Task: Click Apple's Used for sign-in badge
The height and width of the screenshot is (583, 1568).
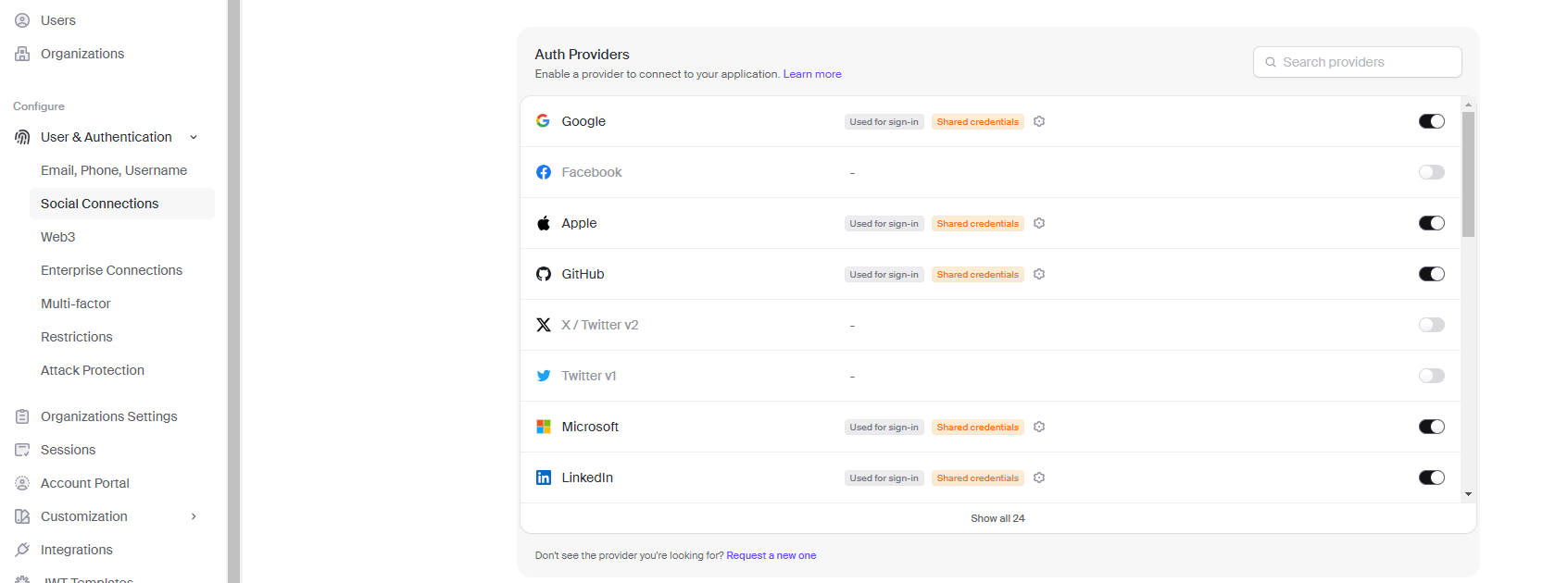Action: point(884,223)
